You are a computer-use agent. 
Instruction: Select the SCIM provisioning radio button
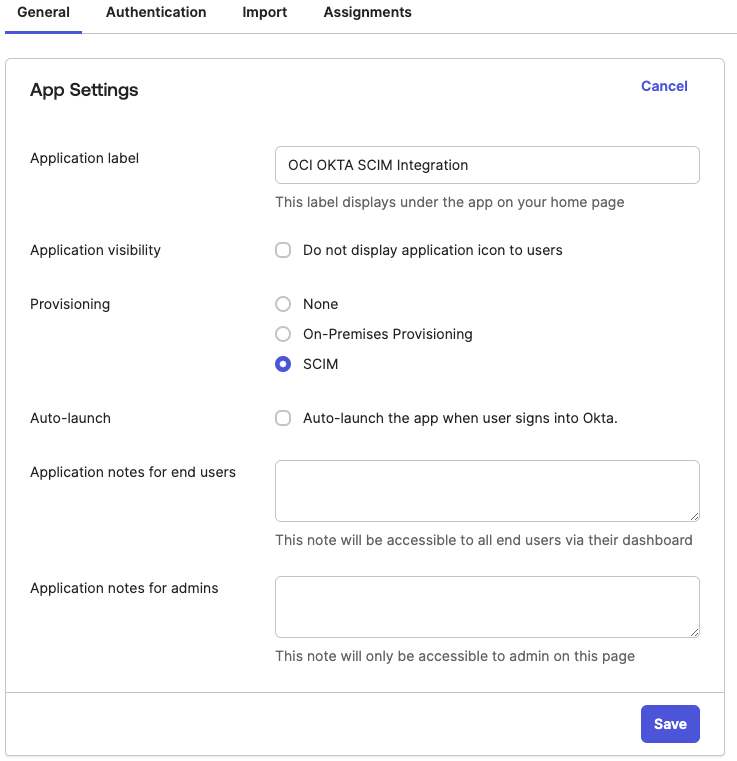coord(283,364)
